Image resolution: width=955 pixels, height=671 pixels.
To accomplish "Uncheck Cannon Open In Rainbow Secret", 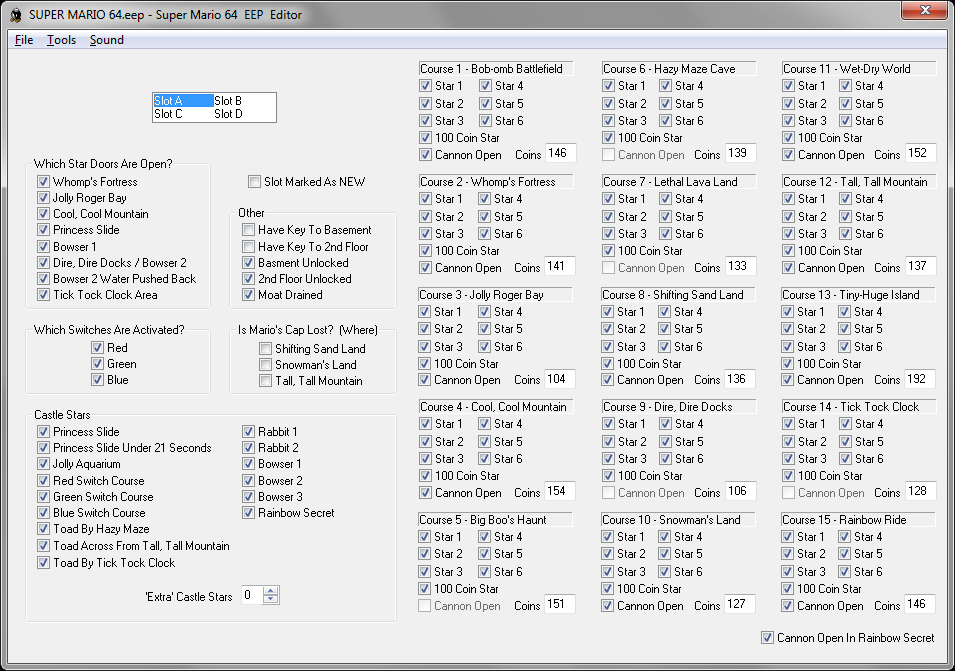I will [x=767, y=638].
